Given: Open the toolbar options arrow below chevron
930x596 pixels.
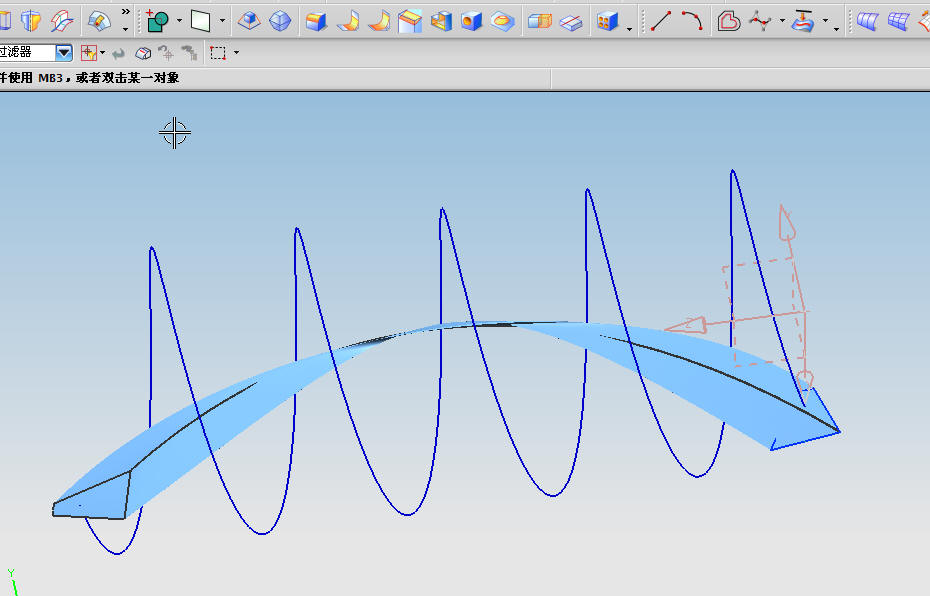Looking at the screenshot, I should [125, 28].
